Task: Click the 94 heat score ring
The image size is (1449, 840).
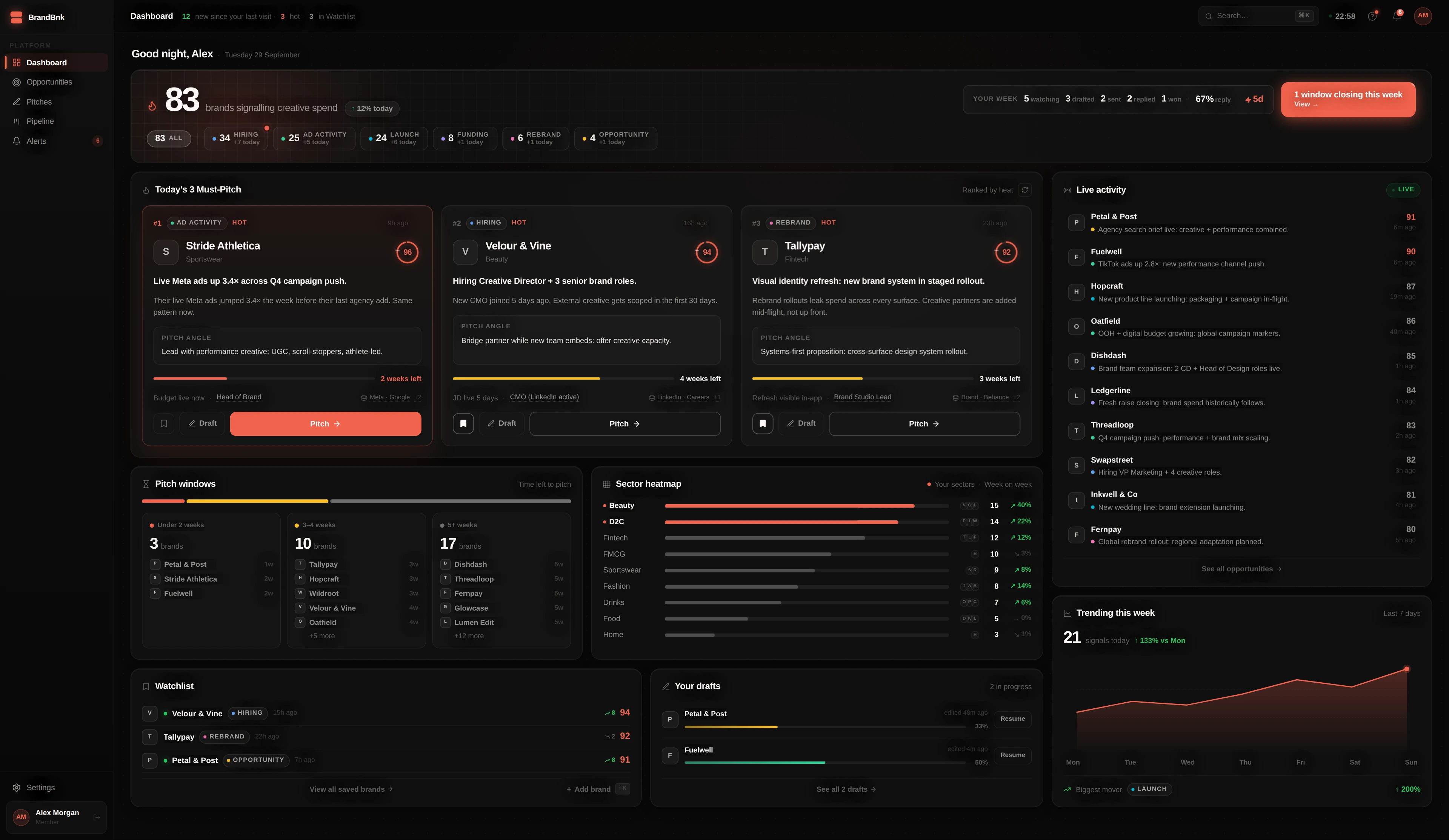Action: tap(707, 252)
